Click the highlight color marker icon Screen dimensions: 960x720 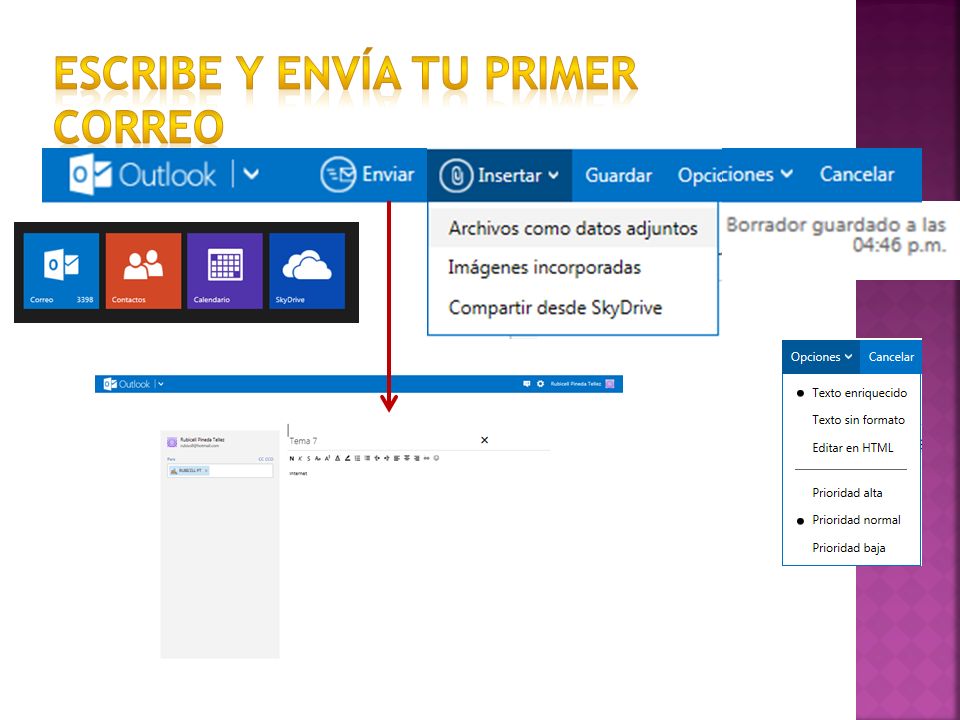point(348,459)
